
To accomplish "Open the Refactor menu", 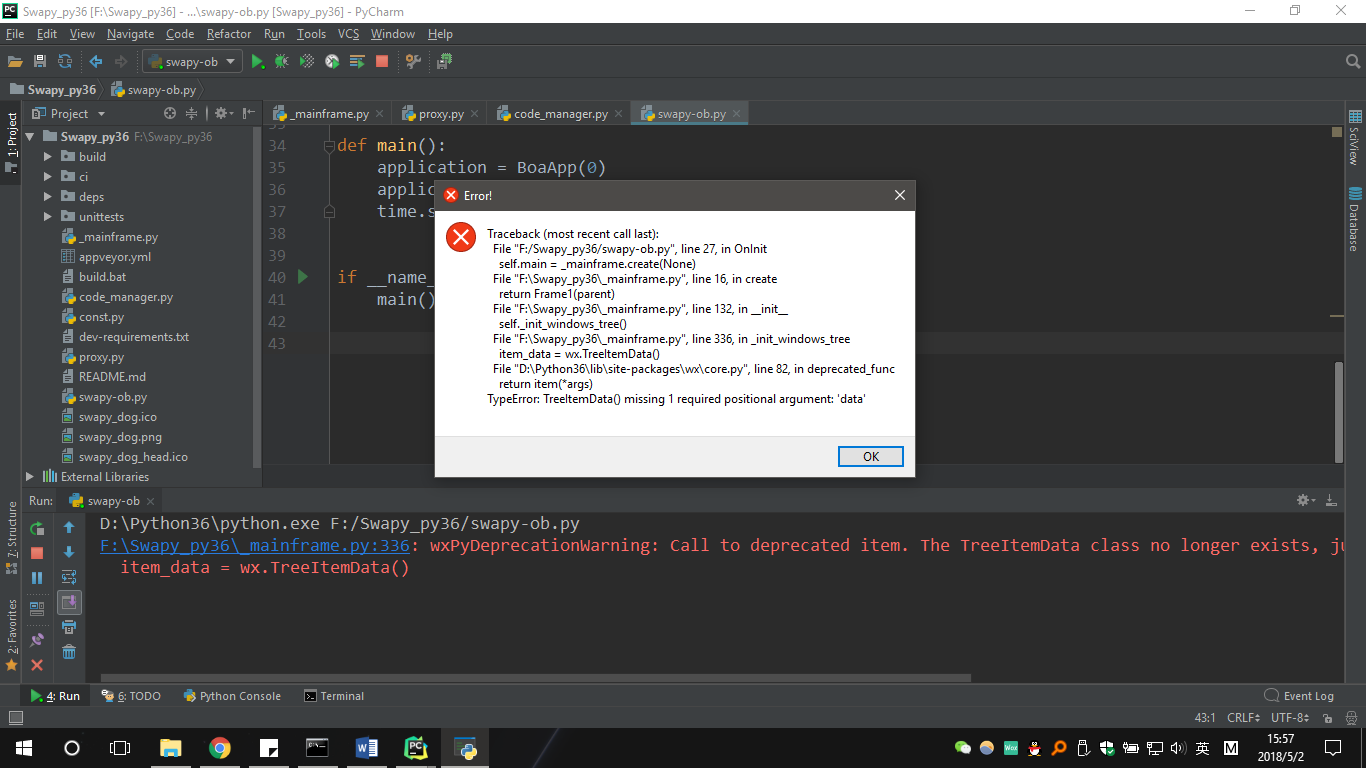I will click(228, 33).
